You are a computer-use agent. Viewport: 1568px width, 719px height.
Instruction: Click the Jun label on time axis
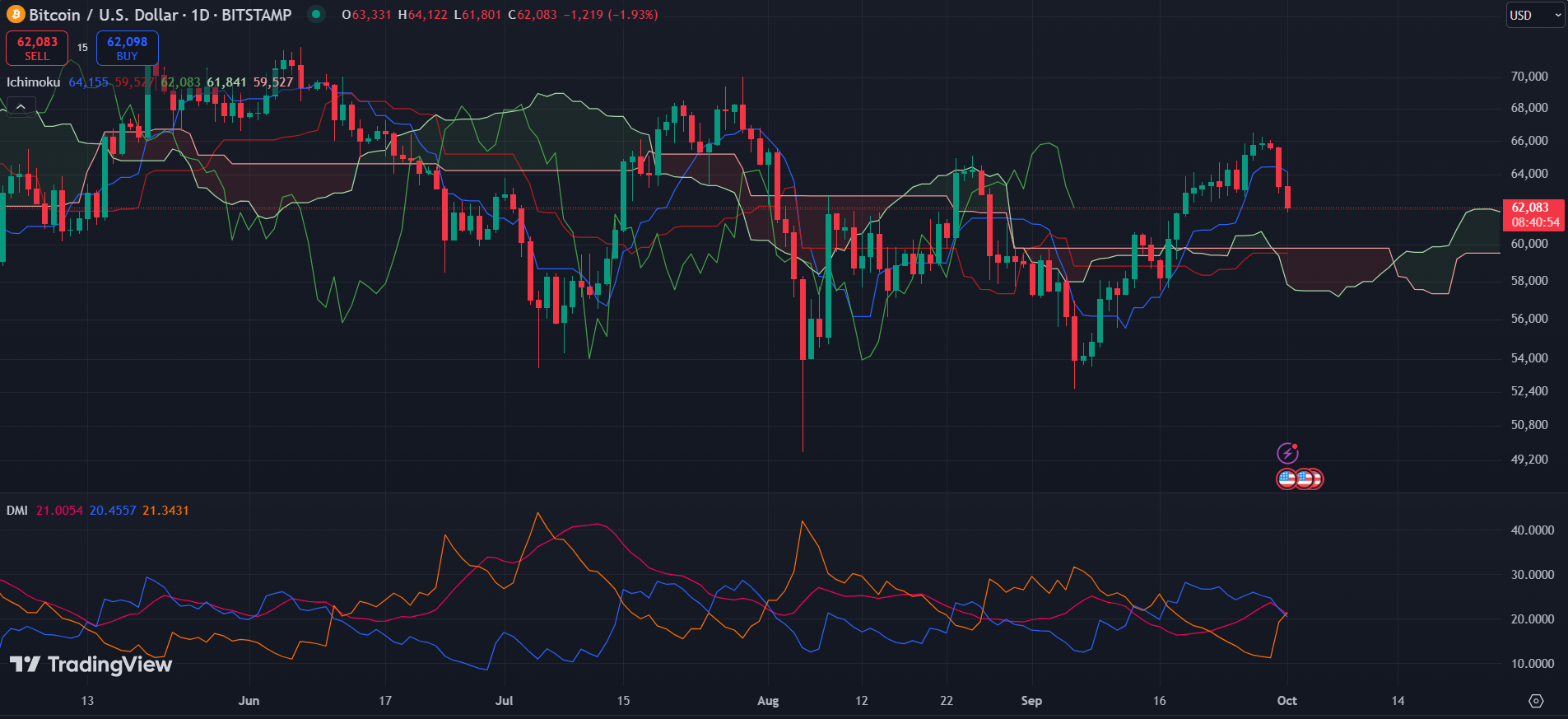click(249, 701)
